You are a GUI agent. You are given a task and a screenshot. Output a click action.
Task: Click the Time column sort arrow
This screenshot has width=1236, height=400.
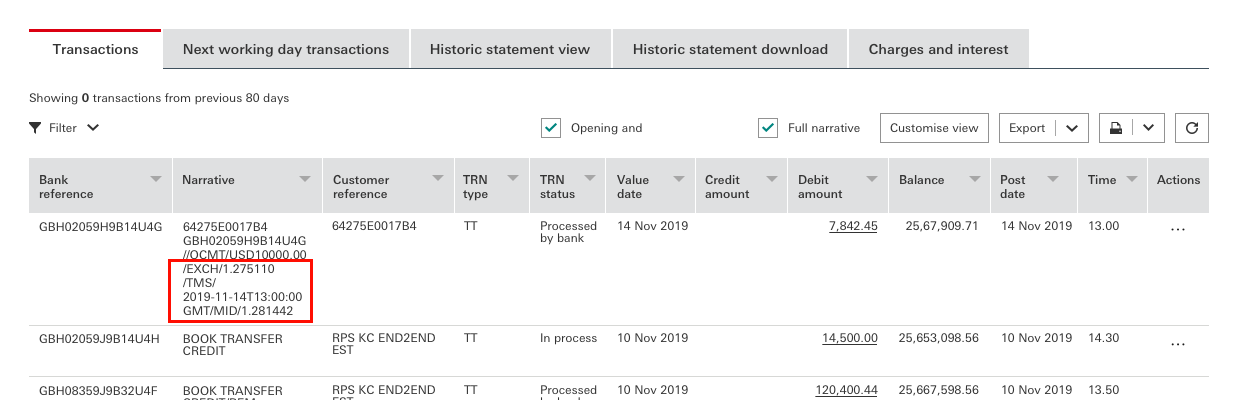(x=1131, y=179)
